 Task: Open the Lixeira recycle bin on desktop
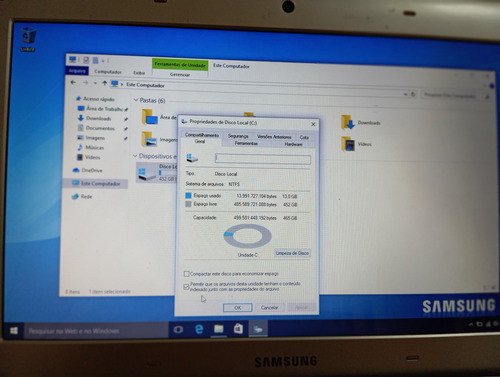28,38
